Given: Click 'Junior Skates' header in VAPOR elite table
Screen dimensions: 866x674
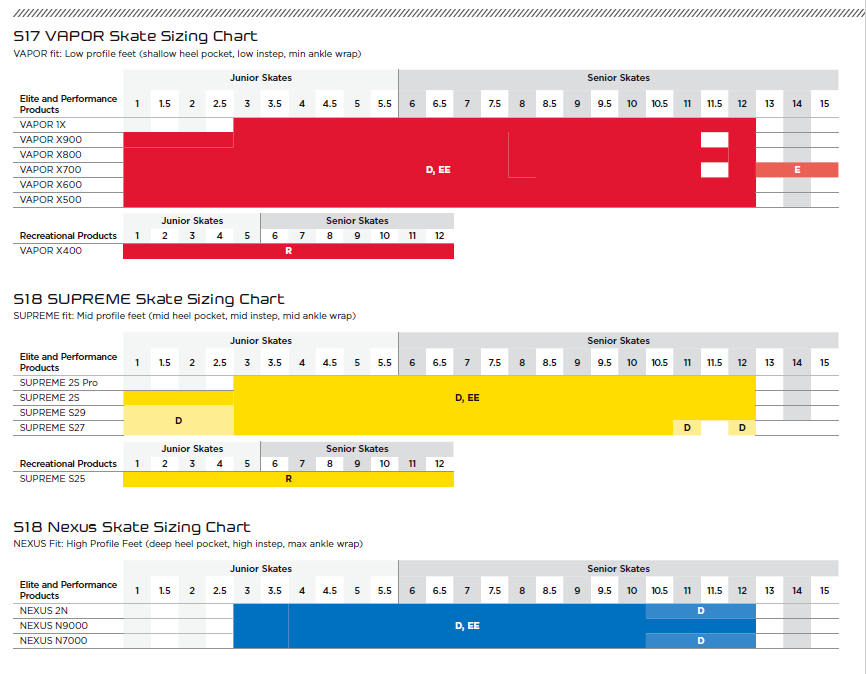Looking at the screenshot, I should click(x=261, y=78).
